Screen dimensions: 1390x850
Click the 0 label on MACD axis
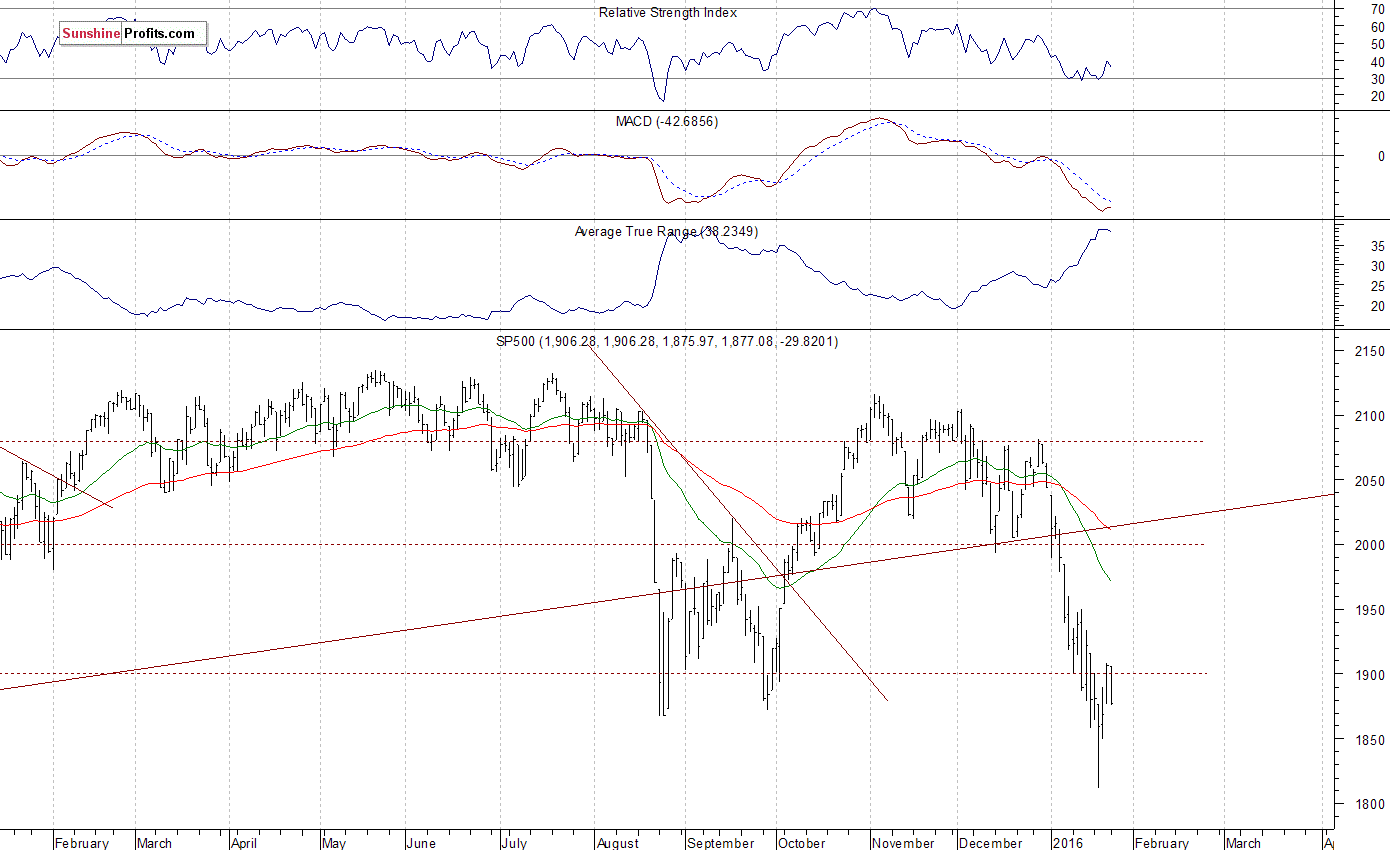click(x=1381, y=156)
